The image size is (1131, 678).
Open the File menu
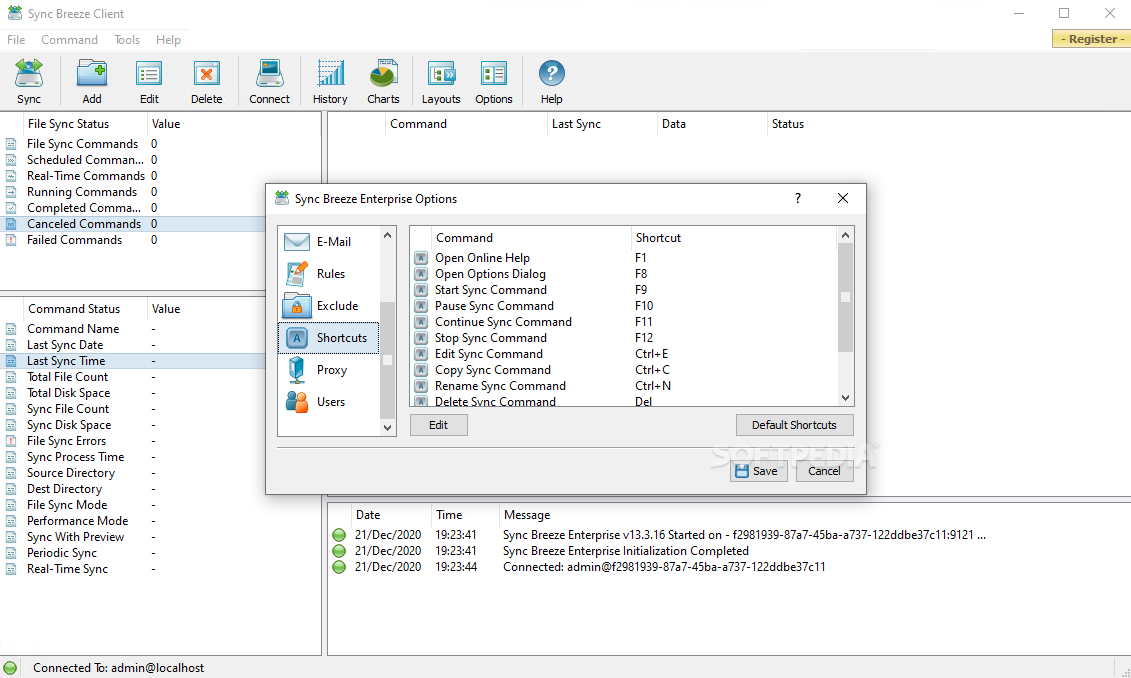click(16, 40)
